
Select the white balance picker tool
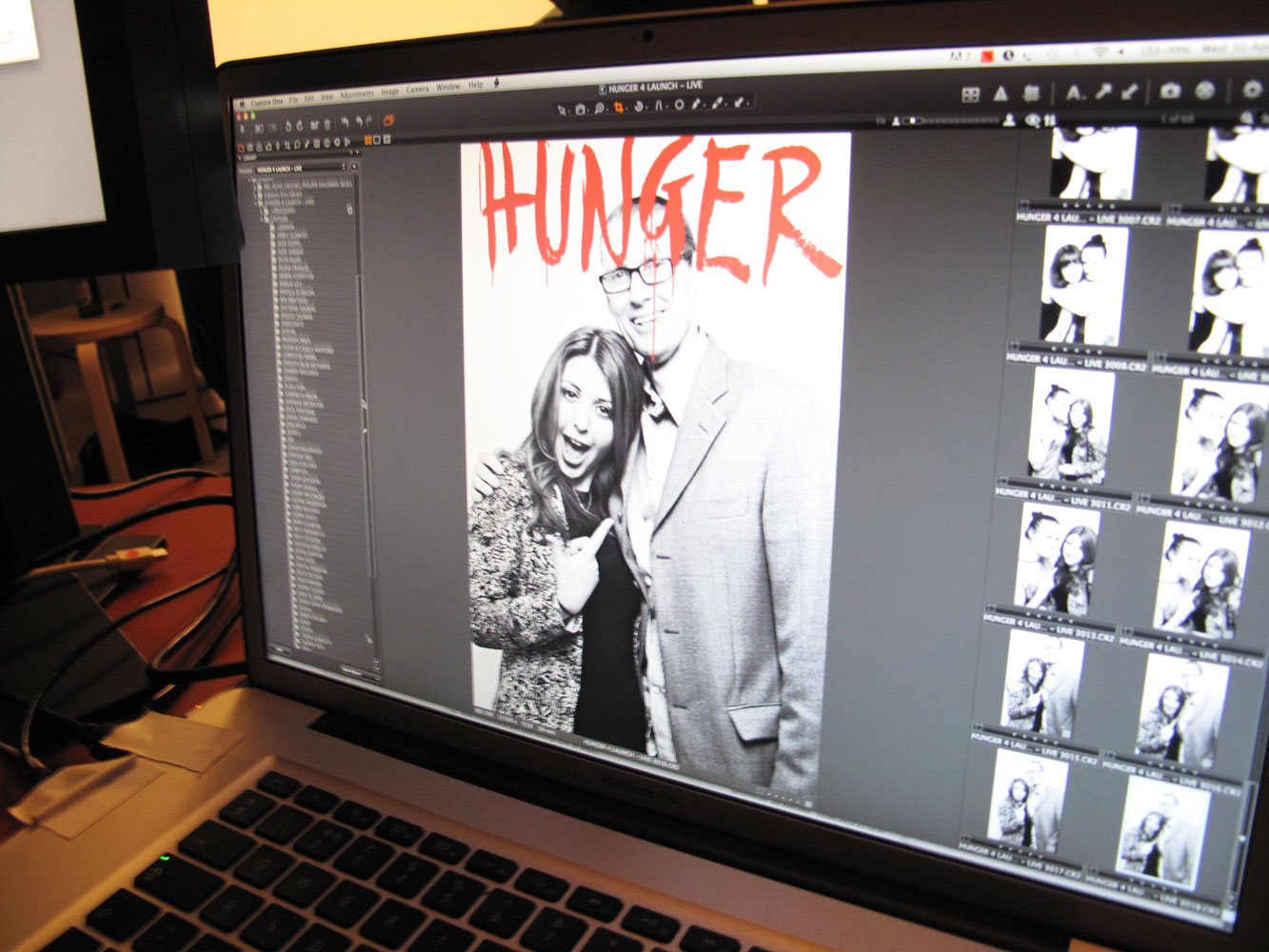696,104
